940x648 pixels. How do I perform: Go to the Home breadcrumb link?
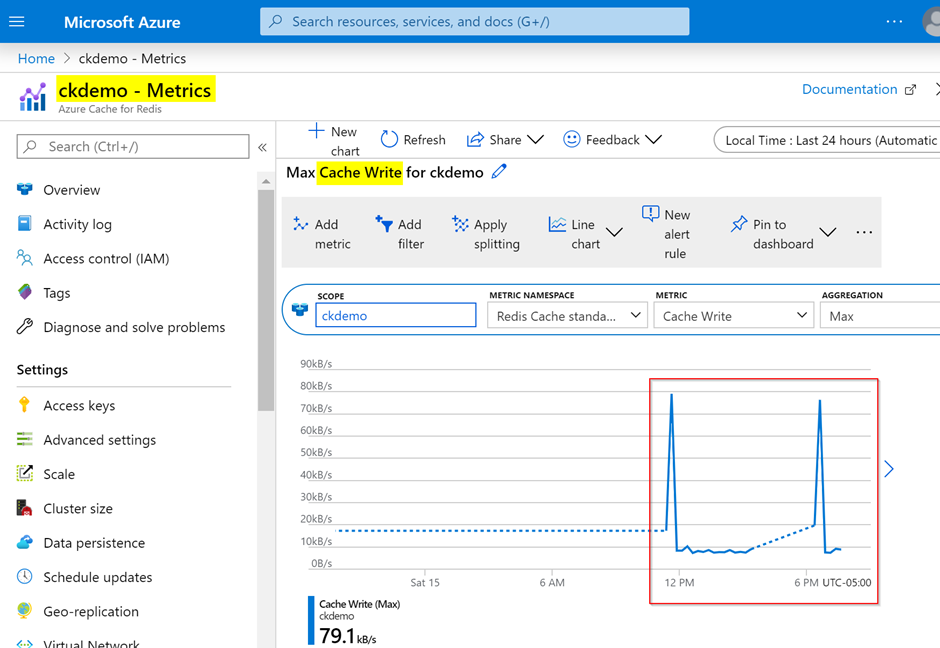point(36,58)
